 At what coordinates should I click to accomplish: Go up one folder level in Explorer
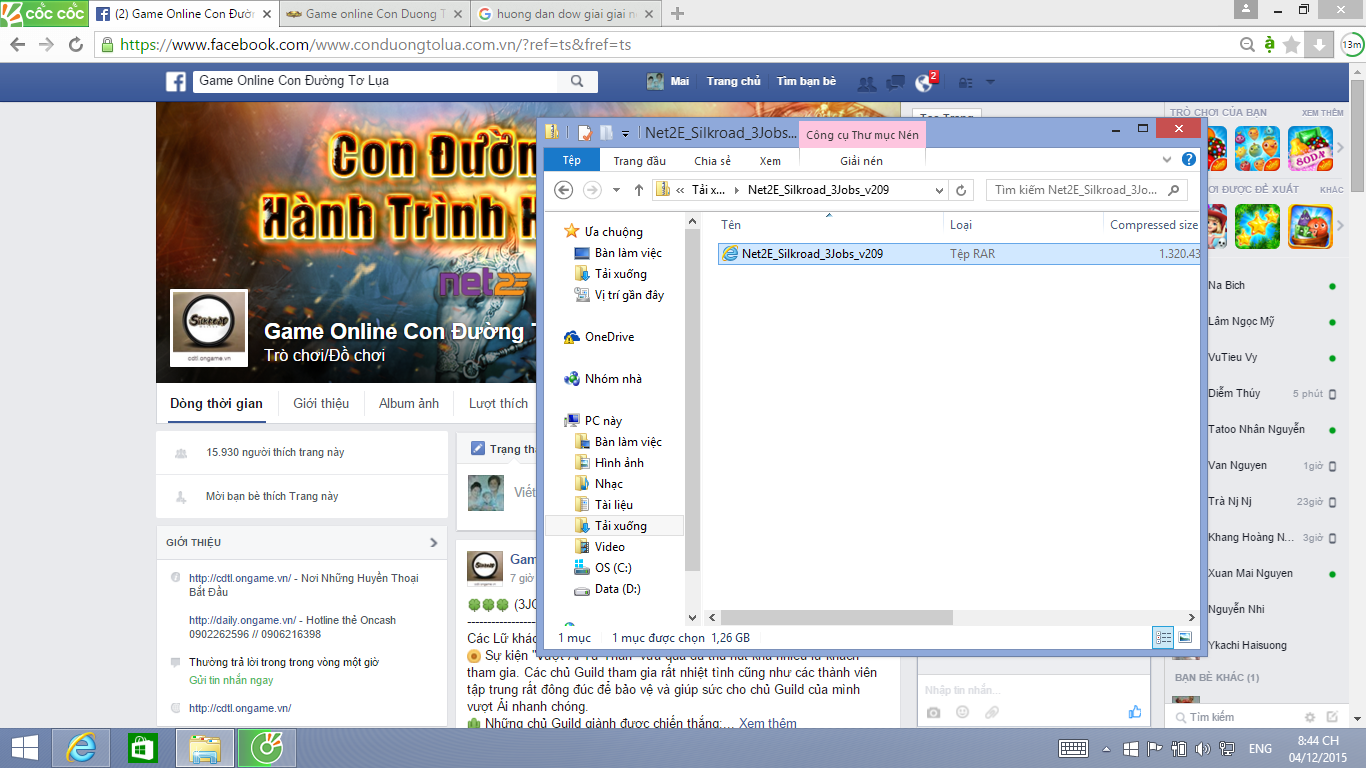pyautogui.click(x=639, y=190)
